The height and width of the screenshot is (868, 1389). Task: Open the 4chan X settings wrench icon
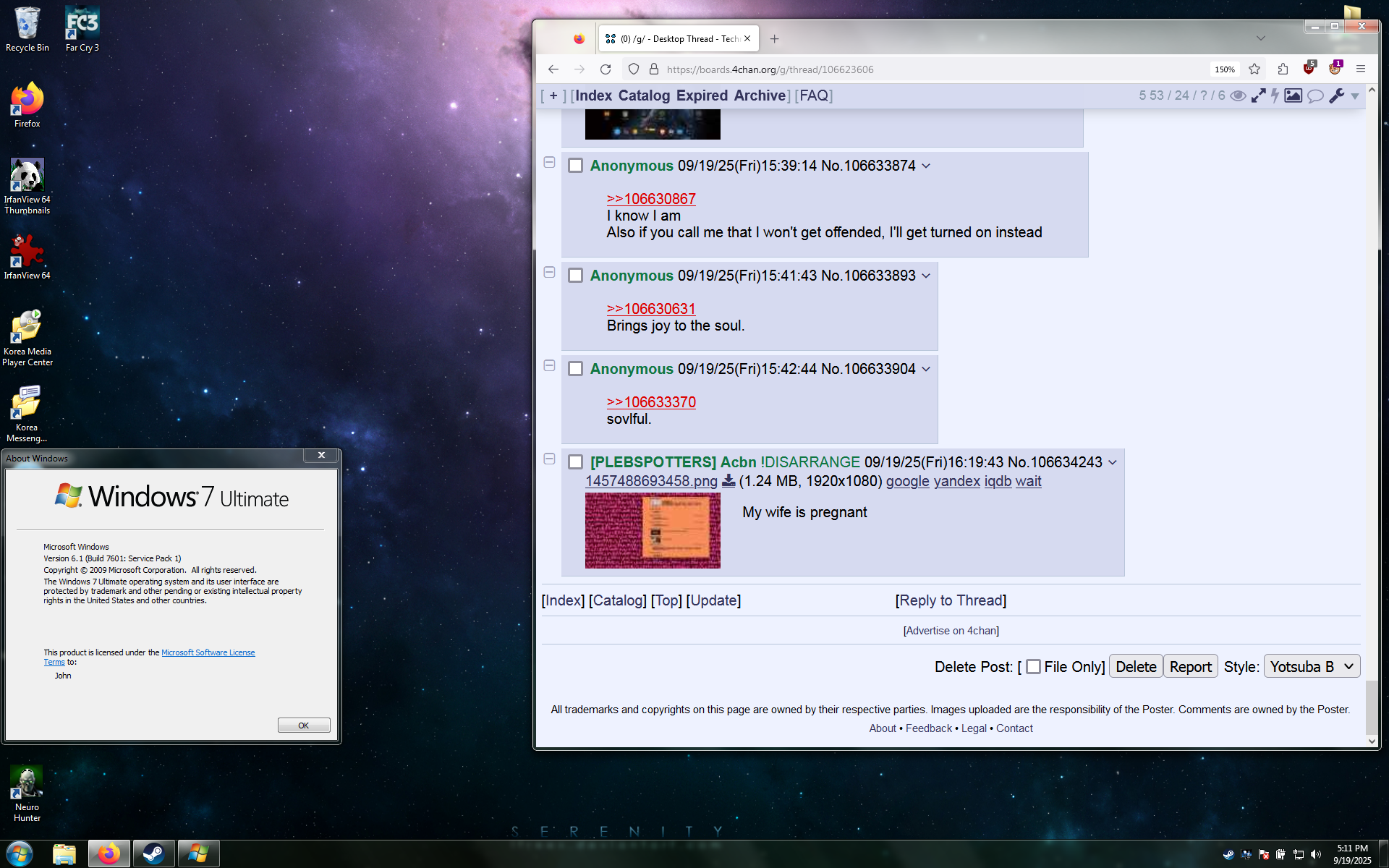[x=1336, y=95]
